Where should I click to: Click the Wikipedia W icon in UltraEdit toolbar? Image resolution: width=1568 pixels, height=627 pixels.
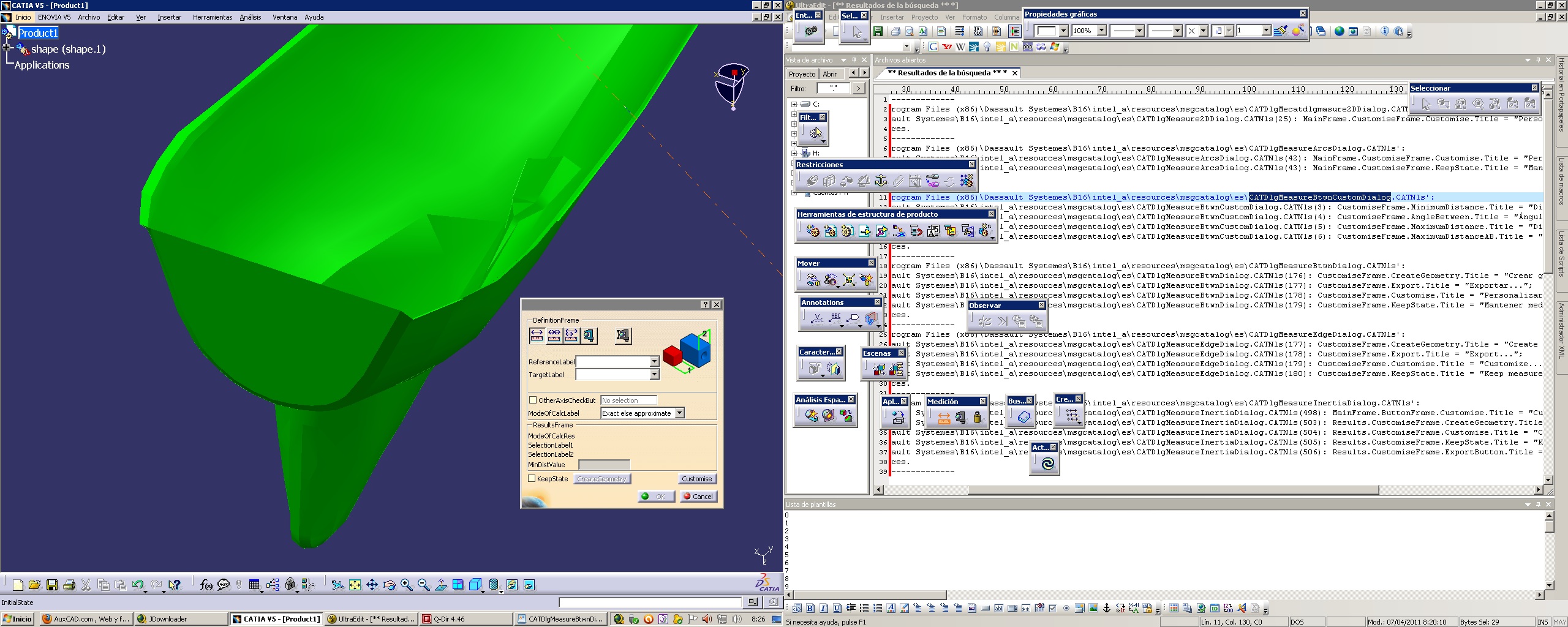(960, 47)
